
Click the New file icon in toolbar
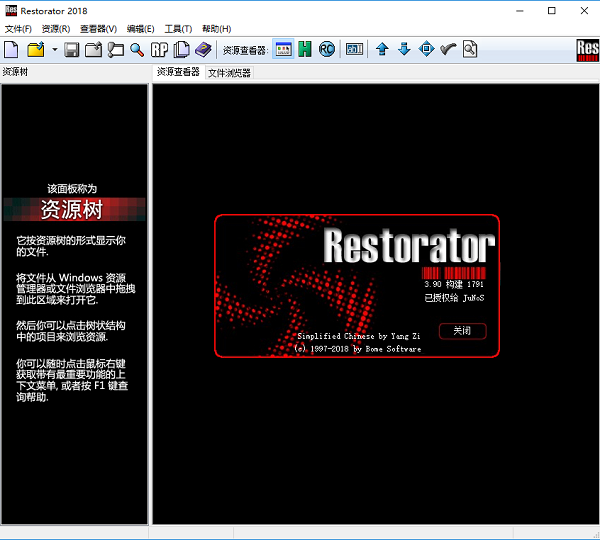12,49
